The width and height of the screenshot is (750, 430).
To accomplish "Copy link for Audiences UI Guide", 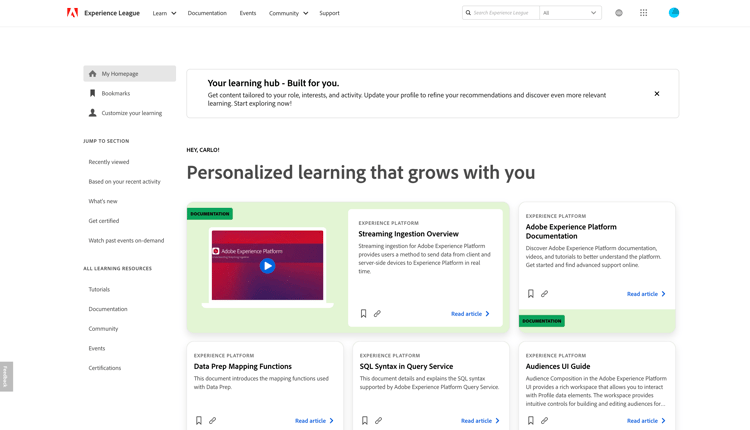I will pyautogui.click(x=544, y=420).
